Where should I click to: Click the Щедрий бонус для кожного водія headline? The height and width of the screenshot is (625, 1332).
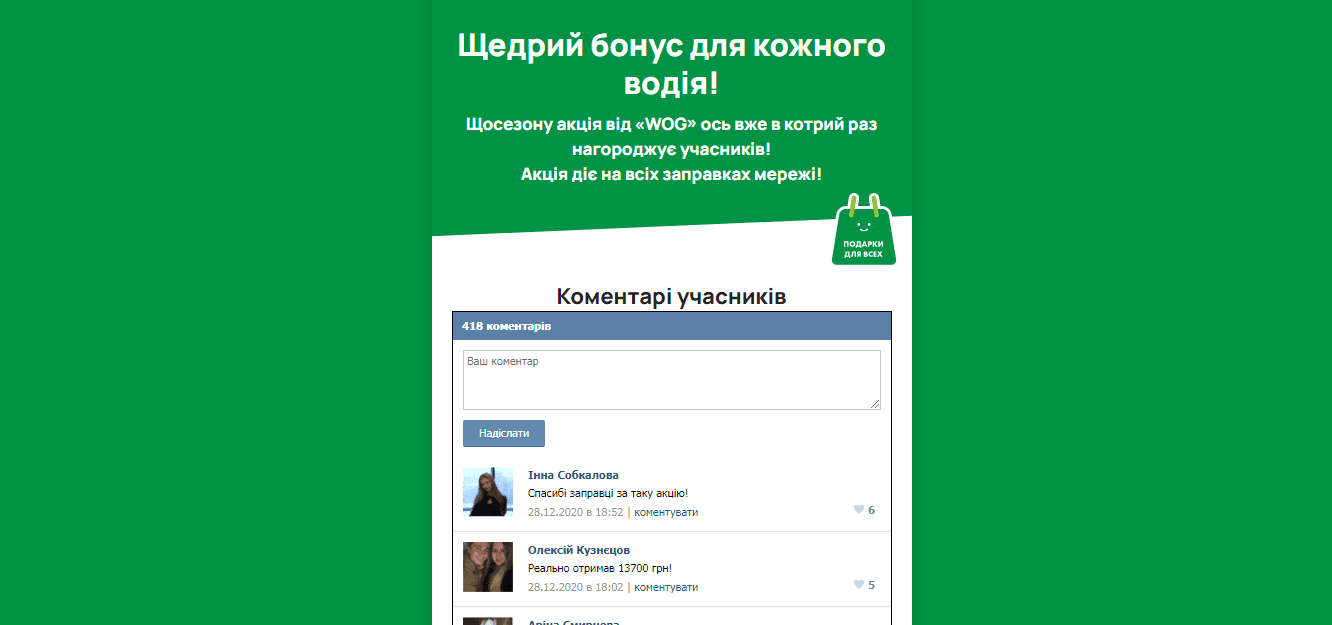pos(671,64)
